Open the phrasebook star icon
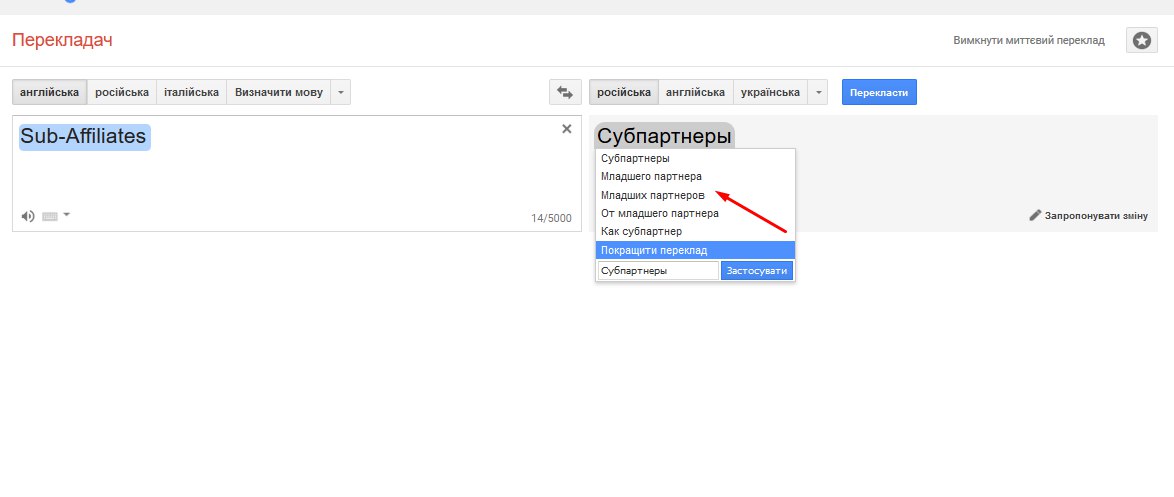 click(1142, 40)
